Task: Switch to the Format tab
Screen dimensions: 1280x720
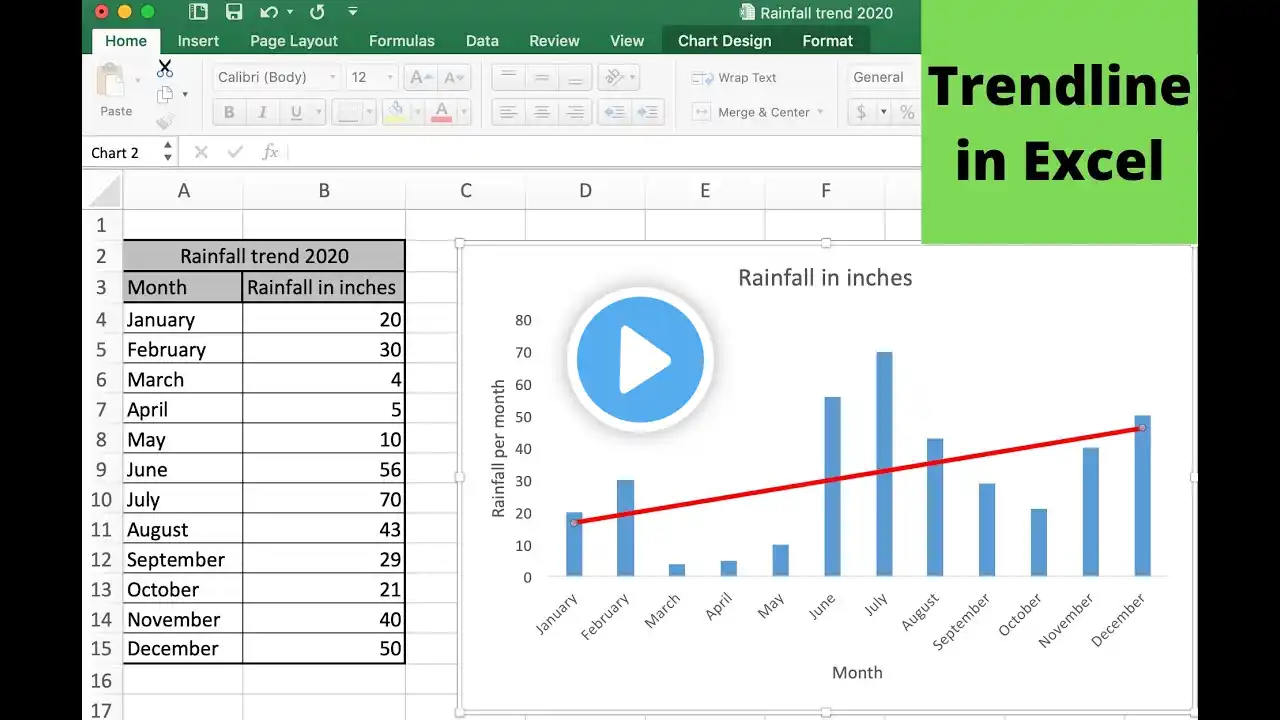Action: pyautogui.click(x=828, y=41)
